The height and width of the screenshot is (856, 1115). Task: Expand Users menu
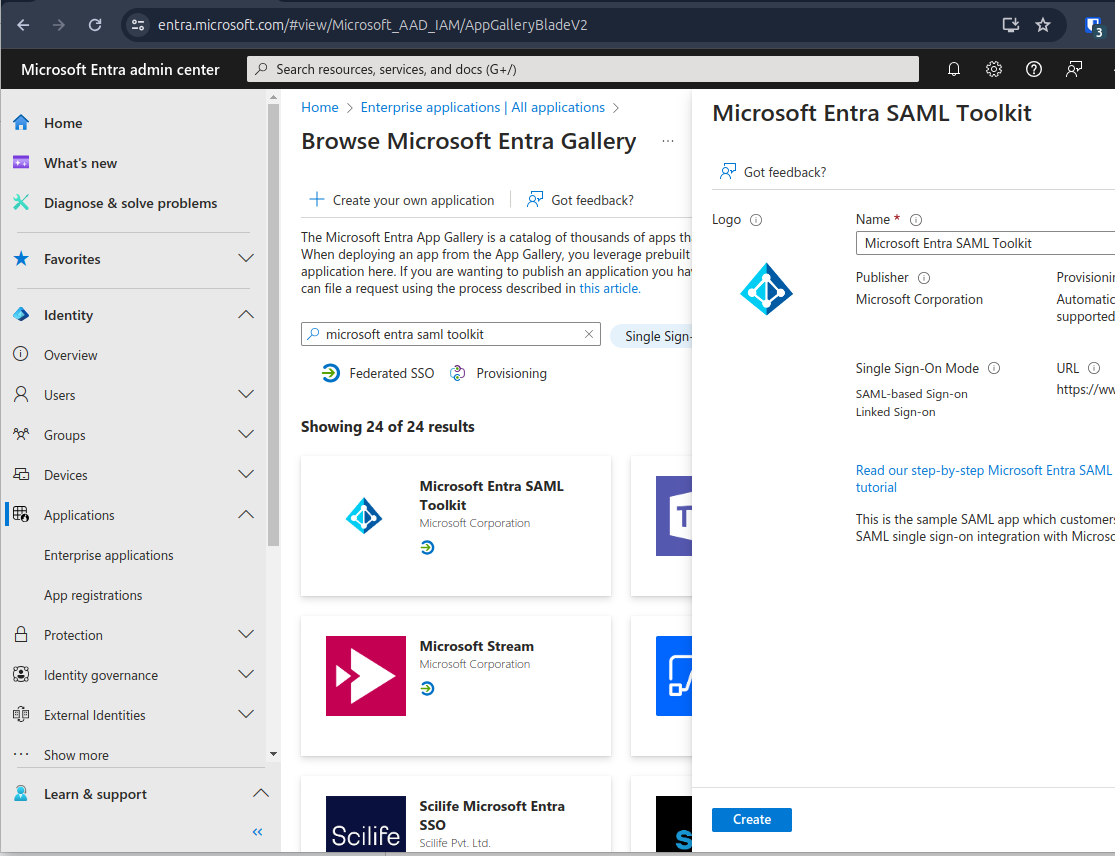coord(246,395)
